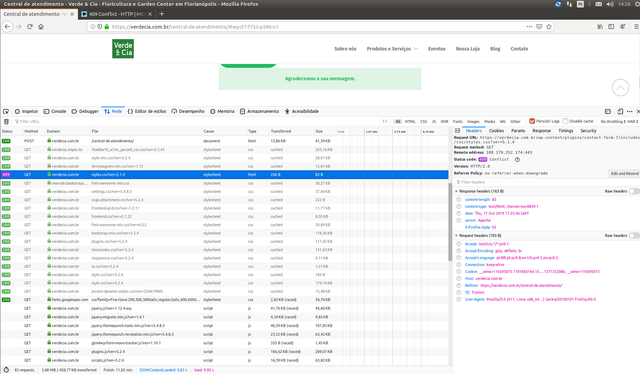
Task: Click Edit and Resend button
Action: 624,174
